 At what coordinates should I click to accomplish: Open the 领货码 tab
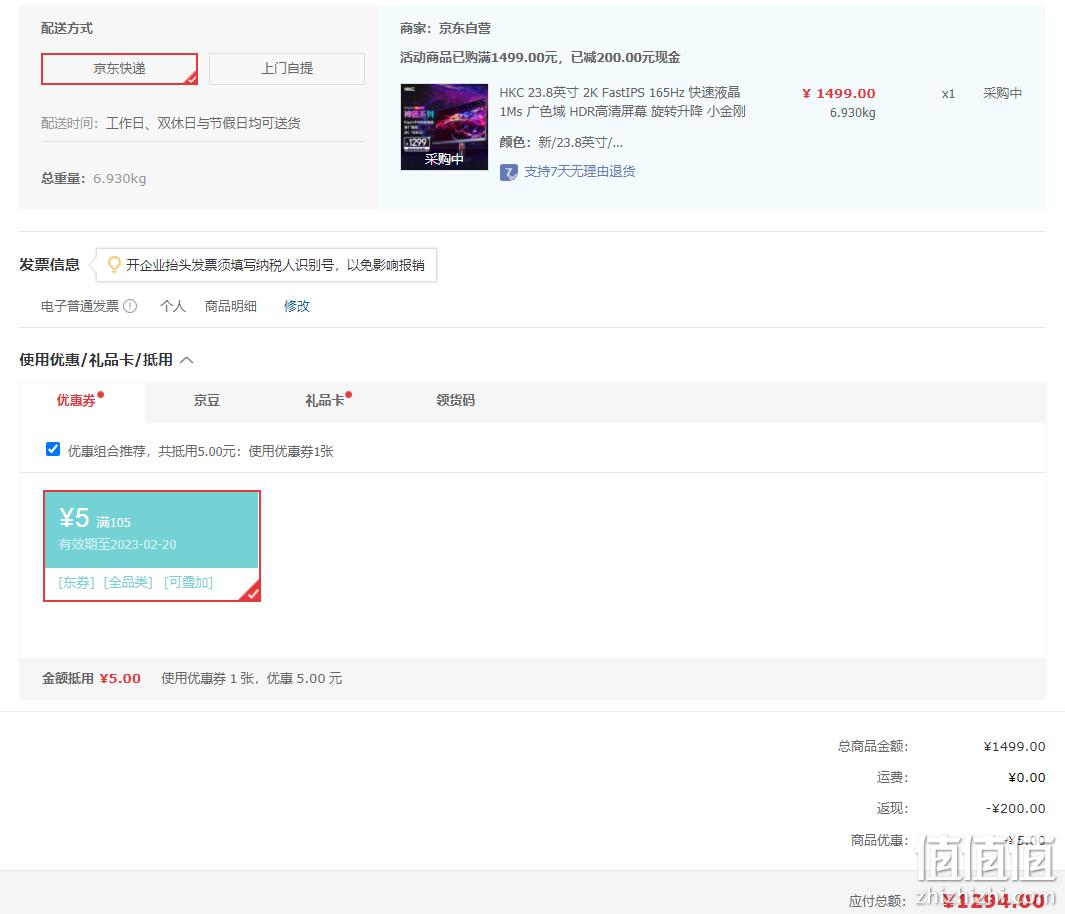(456, 401)
